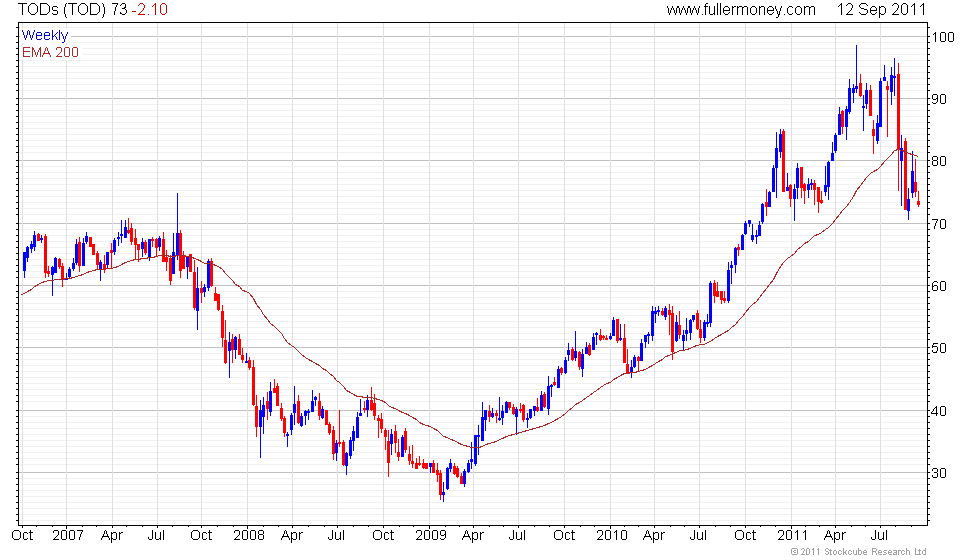Click the www.fullermoney.com text

pos(741,9)
